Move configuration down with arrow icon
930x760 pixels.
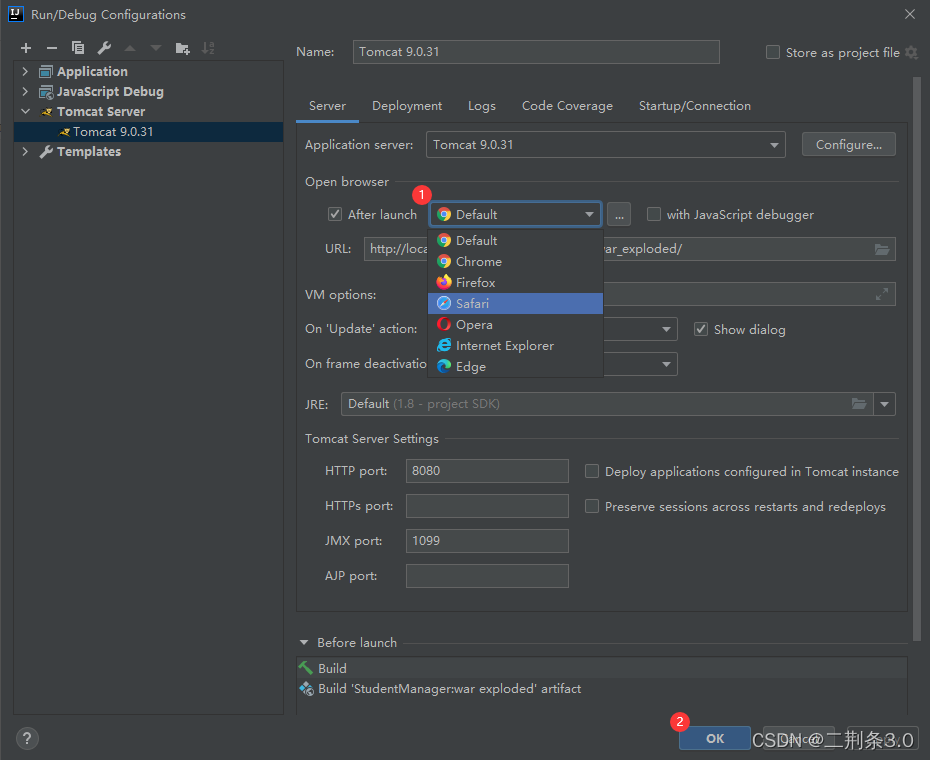[x=156, y=48]
